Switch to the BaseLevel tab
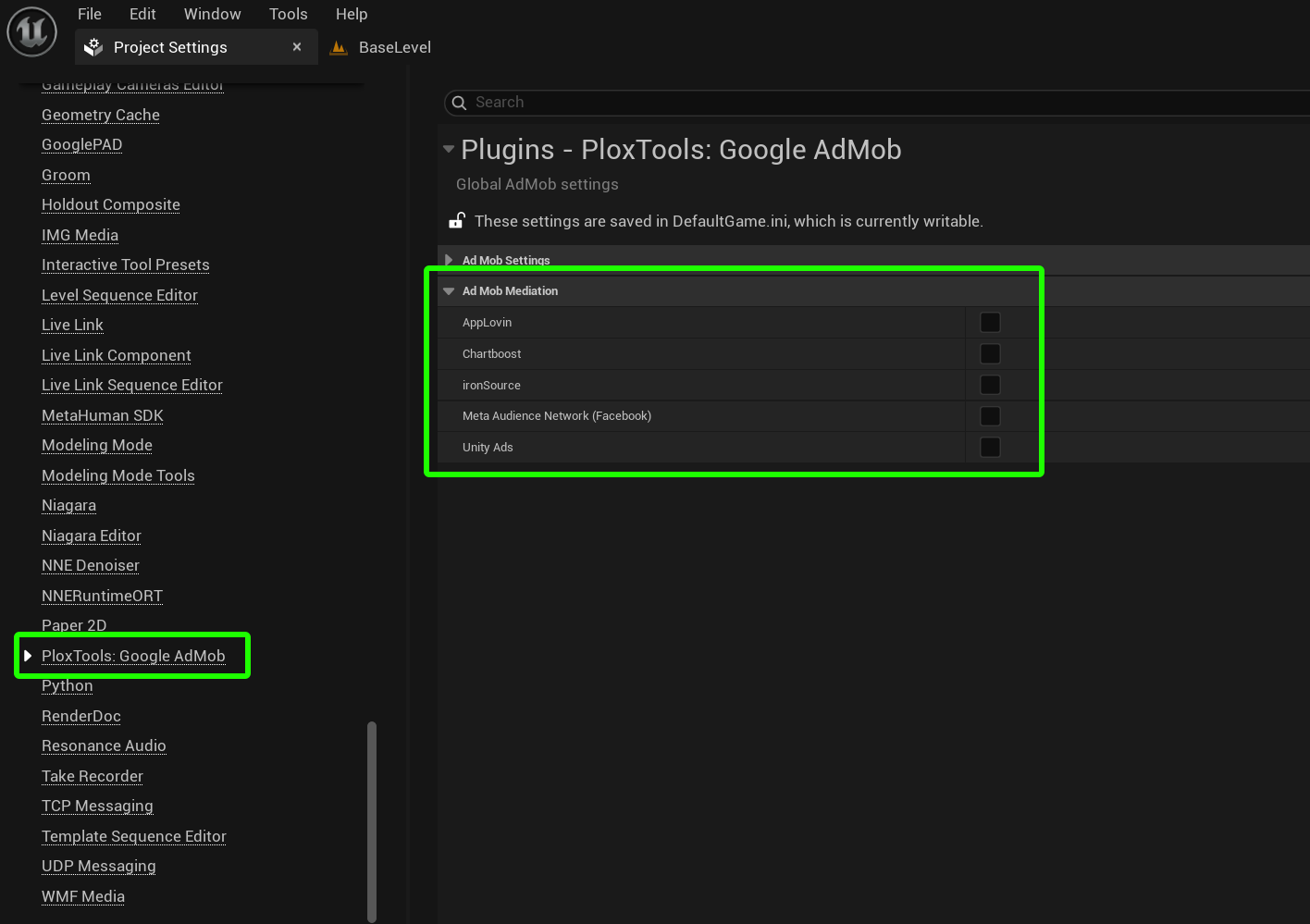1310x924 pixels. click(394, 47)
